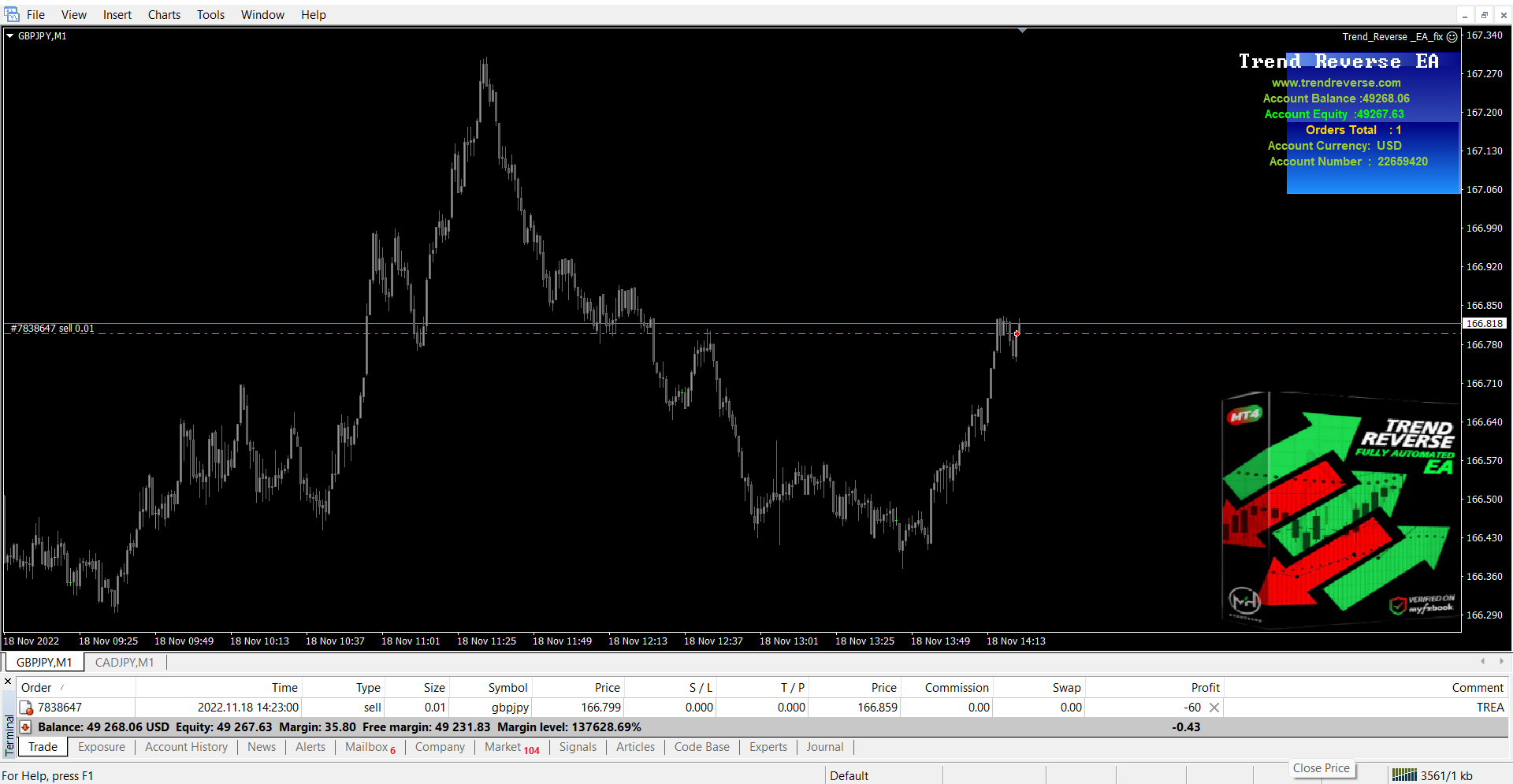
Task: Click the order ticket icon beside 7838647
Action: (x=26, y=708)
